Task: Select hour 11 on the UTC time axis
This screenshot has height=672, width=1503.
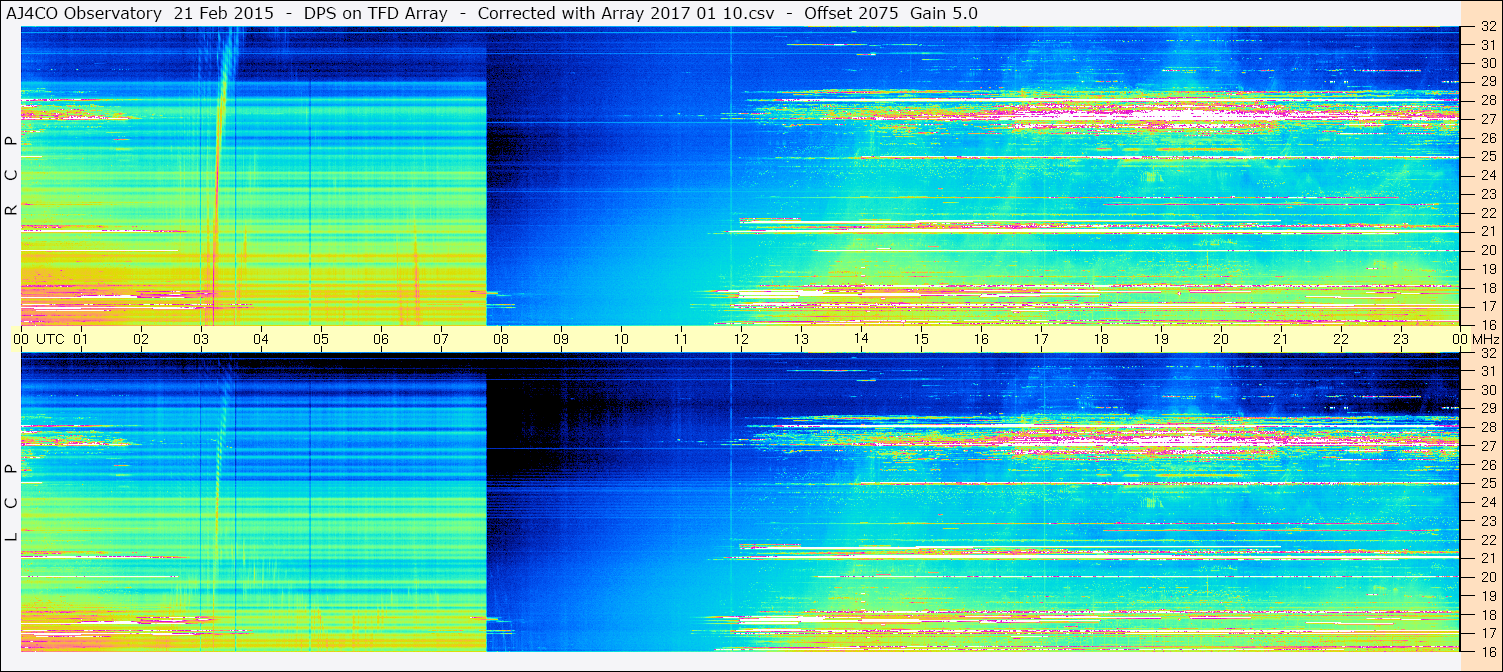Action: 681,339
